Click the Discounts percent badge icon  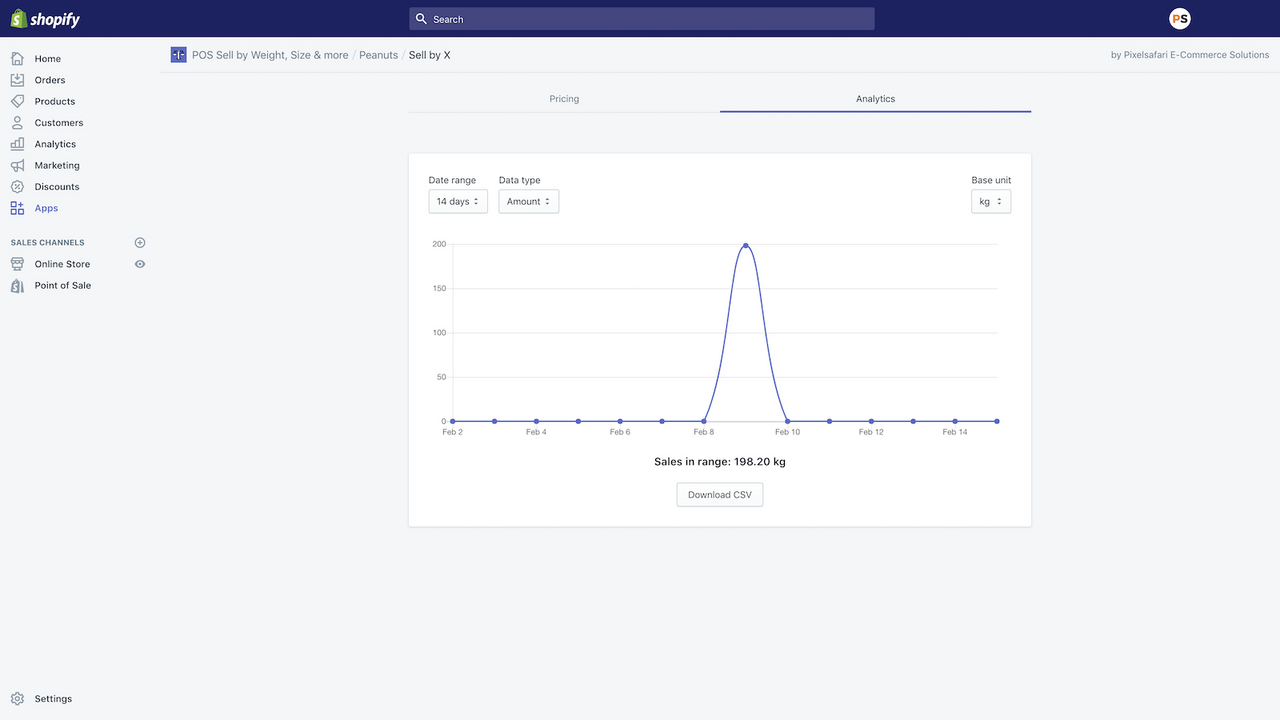click(x=17, y=187)
